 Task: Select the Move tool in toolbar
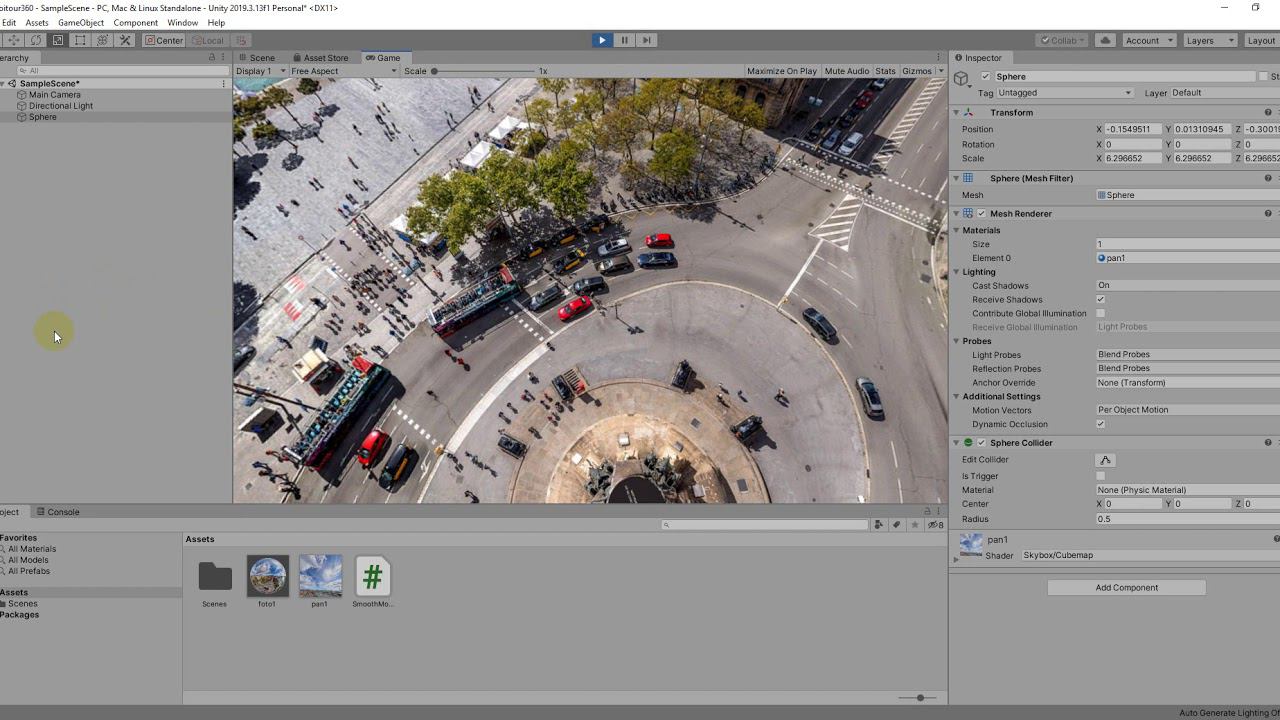pos(14,40)
